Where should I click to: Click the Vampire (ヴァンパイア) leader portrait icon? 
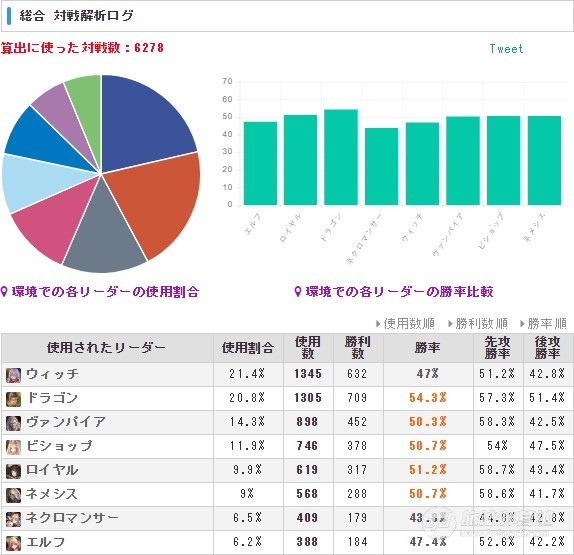pos(13,423)
